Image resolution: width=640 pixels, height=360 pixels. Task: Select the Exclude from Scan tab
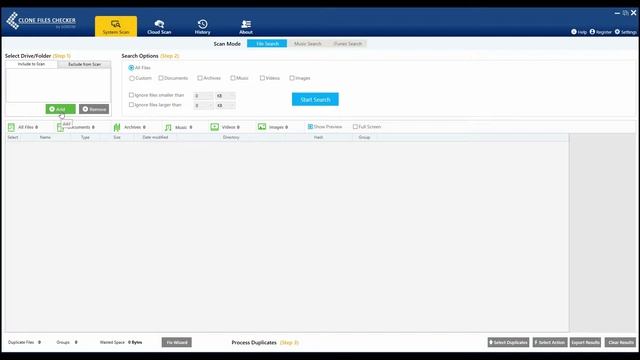pos(84,64)
